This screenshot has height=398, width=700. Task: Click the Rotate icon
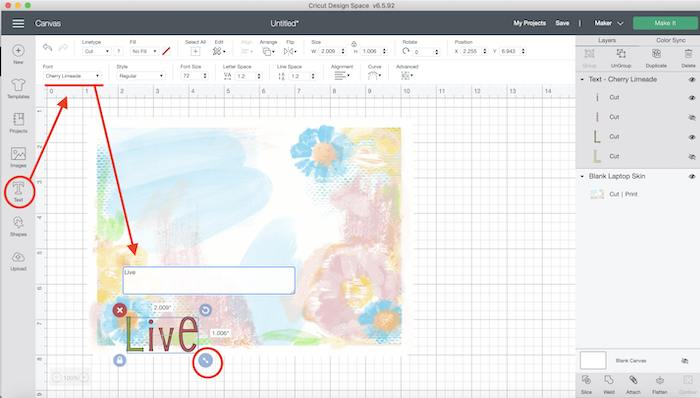point(406,51)
